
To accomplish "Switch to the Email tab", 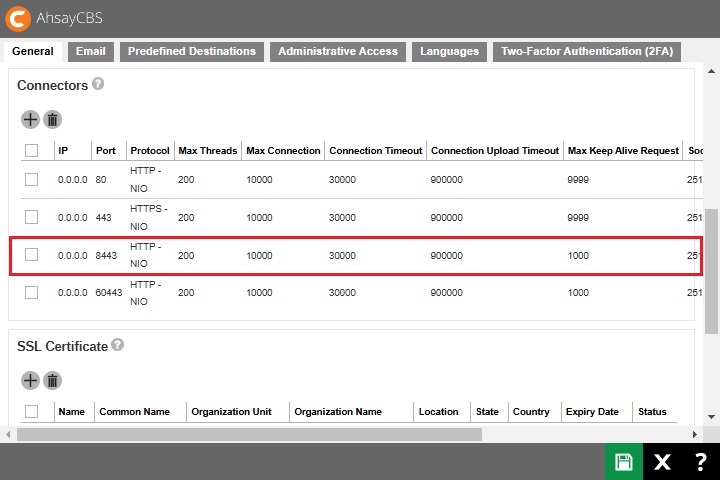I will coord(90,51).
